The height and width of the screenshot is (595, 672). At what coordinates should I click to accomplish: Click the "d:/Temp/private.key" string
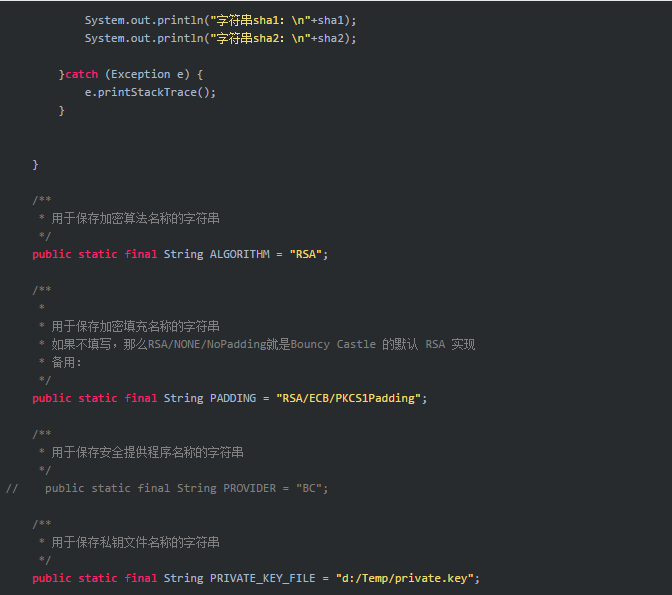coord(405,579)
